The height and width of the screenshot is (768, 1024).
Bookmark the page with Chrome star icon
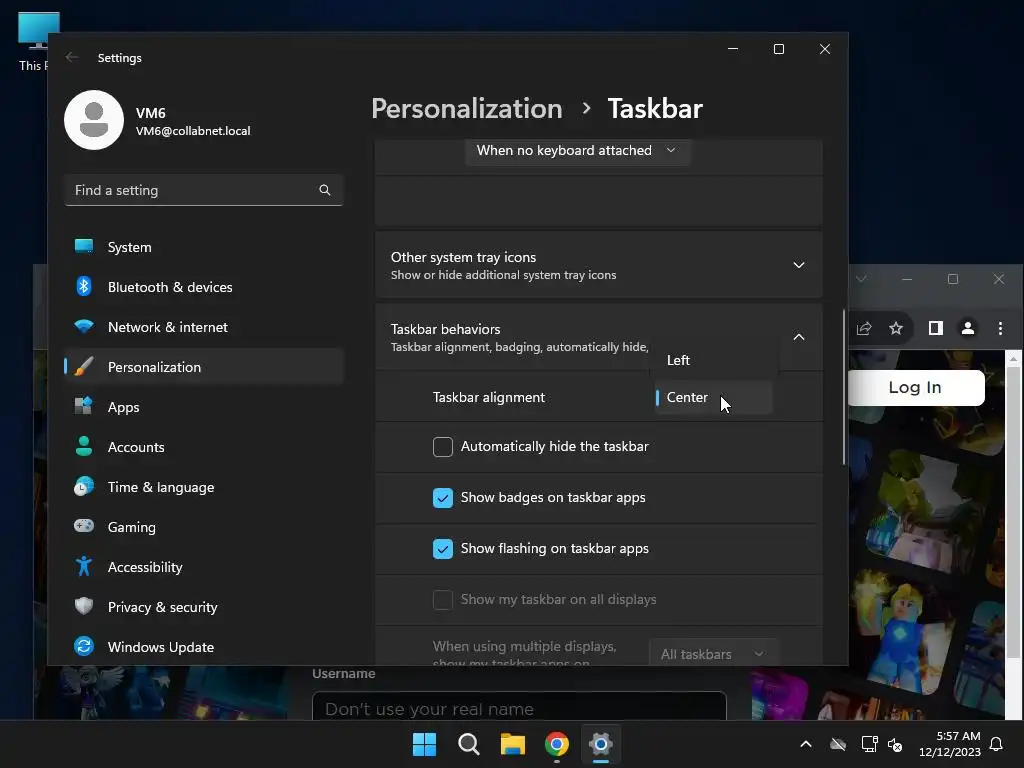(896, 328)
